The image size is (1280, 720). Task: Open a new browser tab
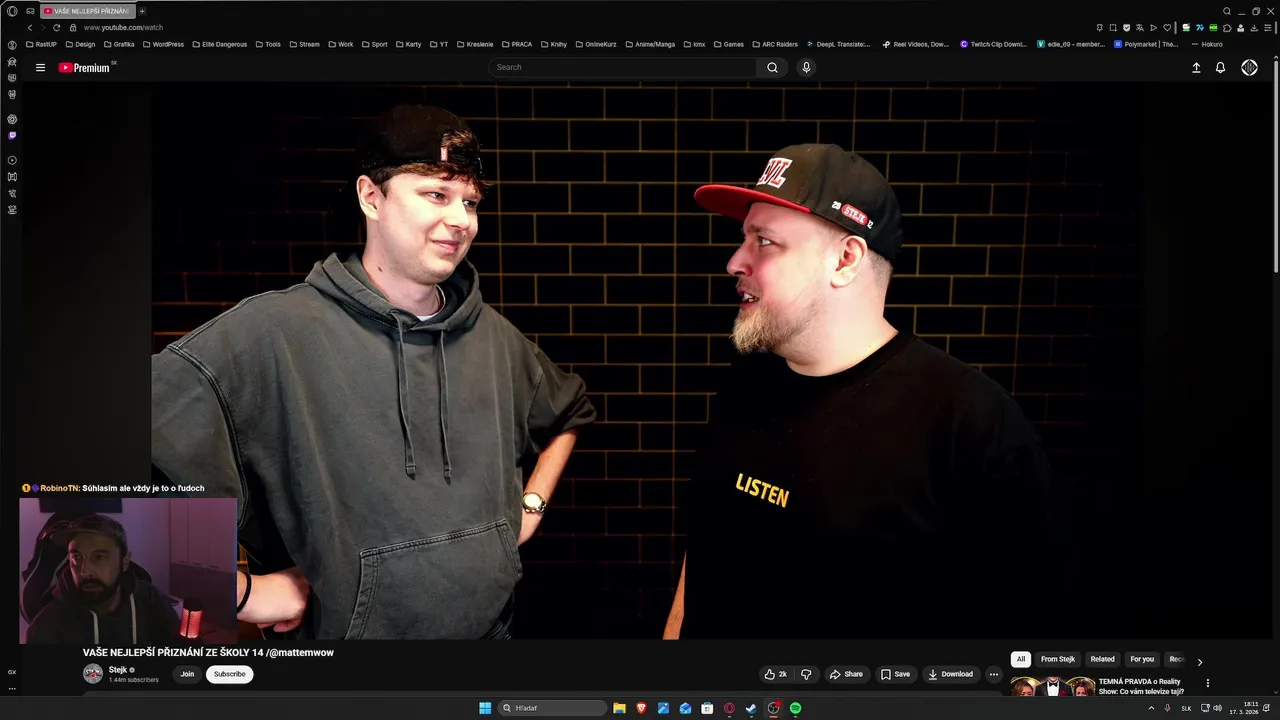tap(142, 11)
